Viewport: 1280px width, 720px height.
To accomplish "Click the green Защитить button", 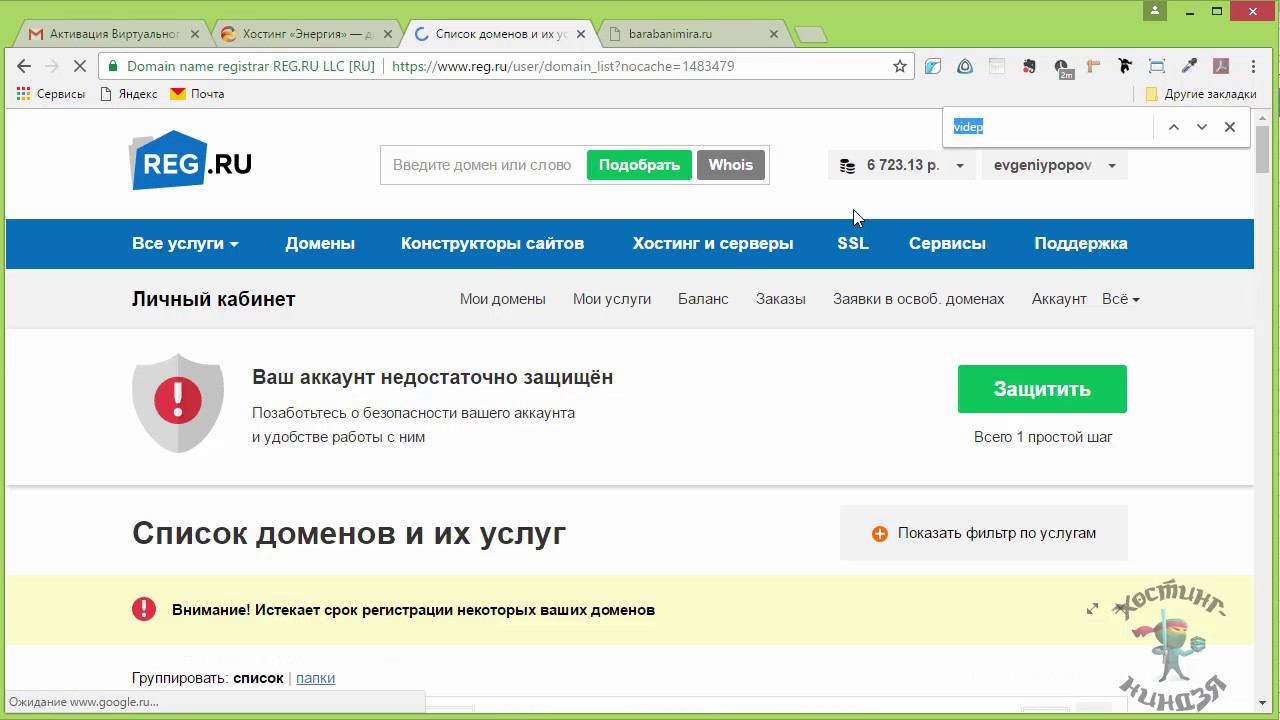I will 1042,389.
